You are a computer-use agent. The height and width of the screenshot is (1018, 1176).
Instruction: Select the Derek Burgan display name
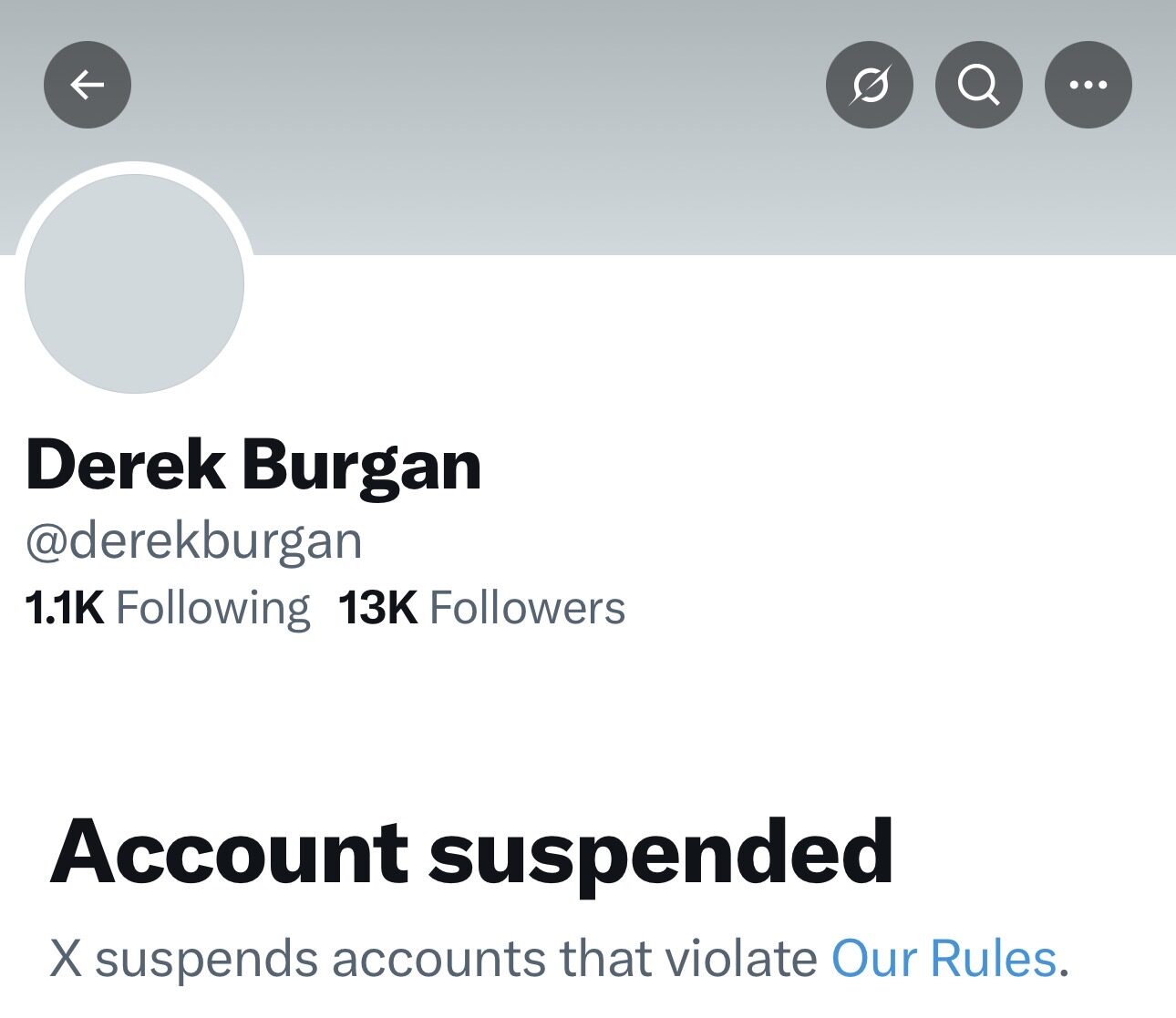pyautogui.click(x=253, y=465)
